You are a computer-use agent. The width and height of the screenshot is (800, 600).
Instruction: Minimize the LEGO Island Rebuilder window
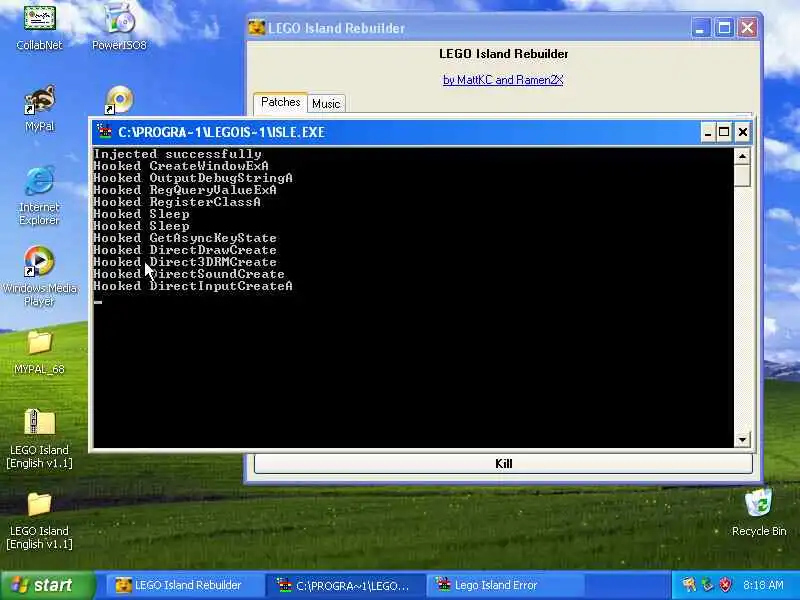click(700, 28)
